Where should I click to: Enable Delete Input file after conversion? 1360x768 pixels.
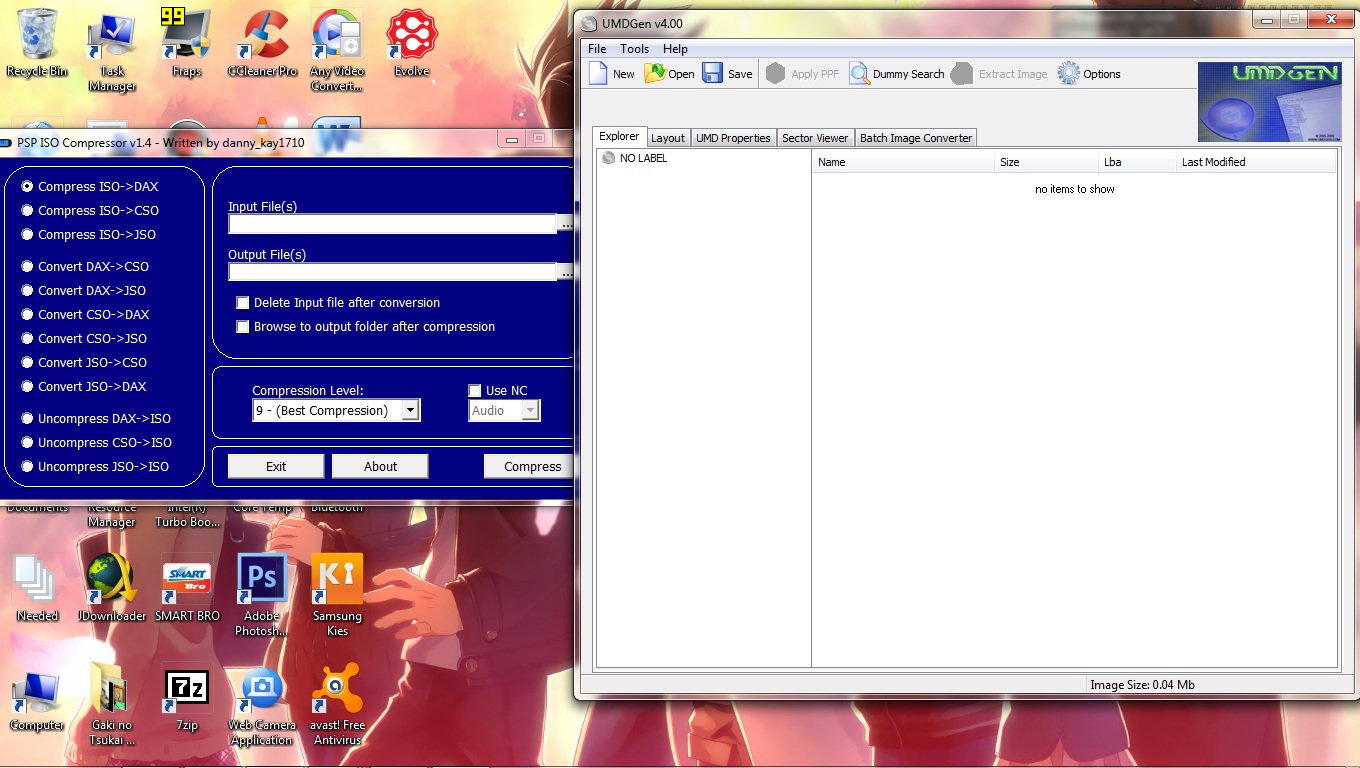click(242, 303)
